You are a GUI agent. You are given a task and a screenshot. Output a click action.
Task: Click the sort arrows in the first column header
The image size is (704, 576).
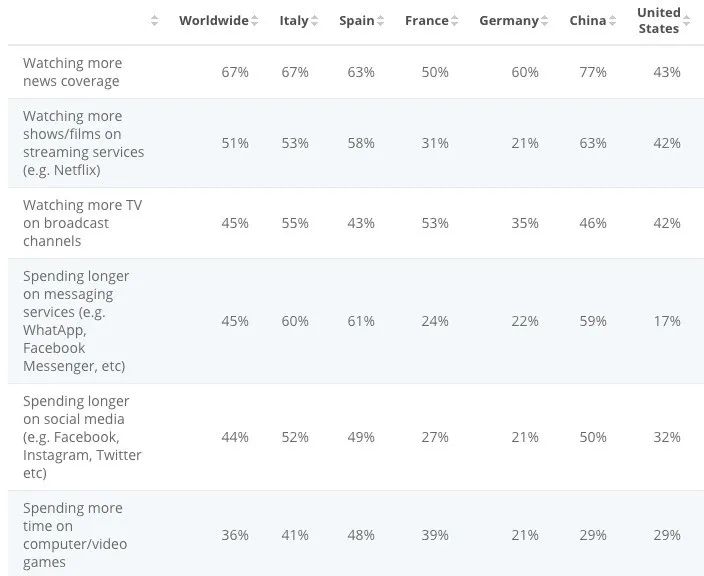coord(154,21)
